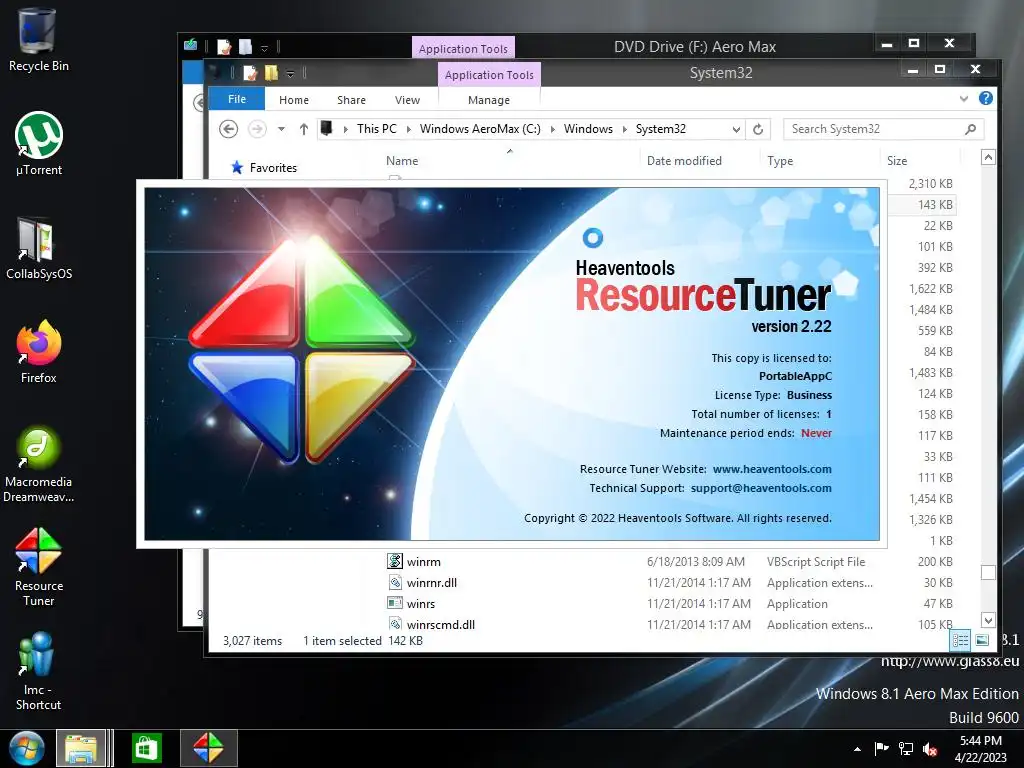Image resolution: width=1024 pixels, height=768 pixels.
Task: Go up one folder level in System32
Action: (304, 129)
